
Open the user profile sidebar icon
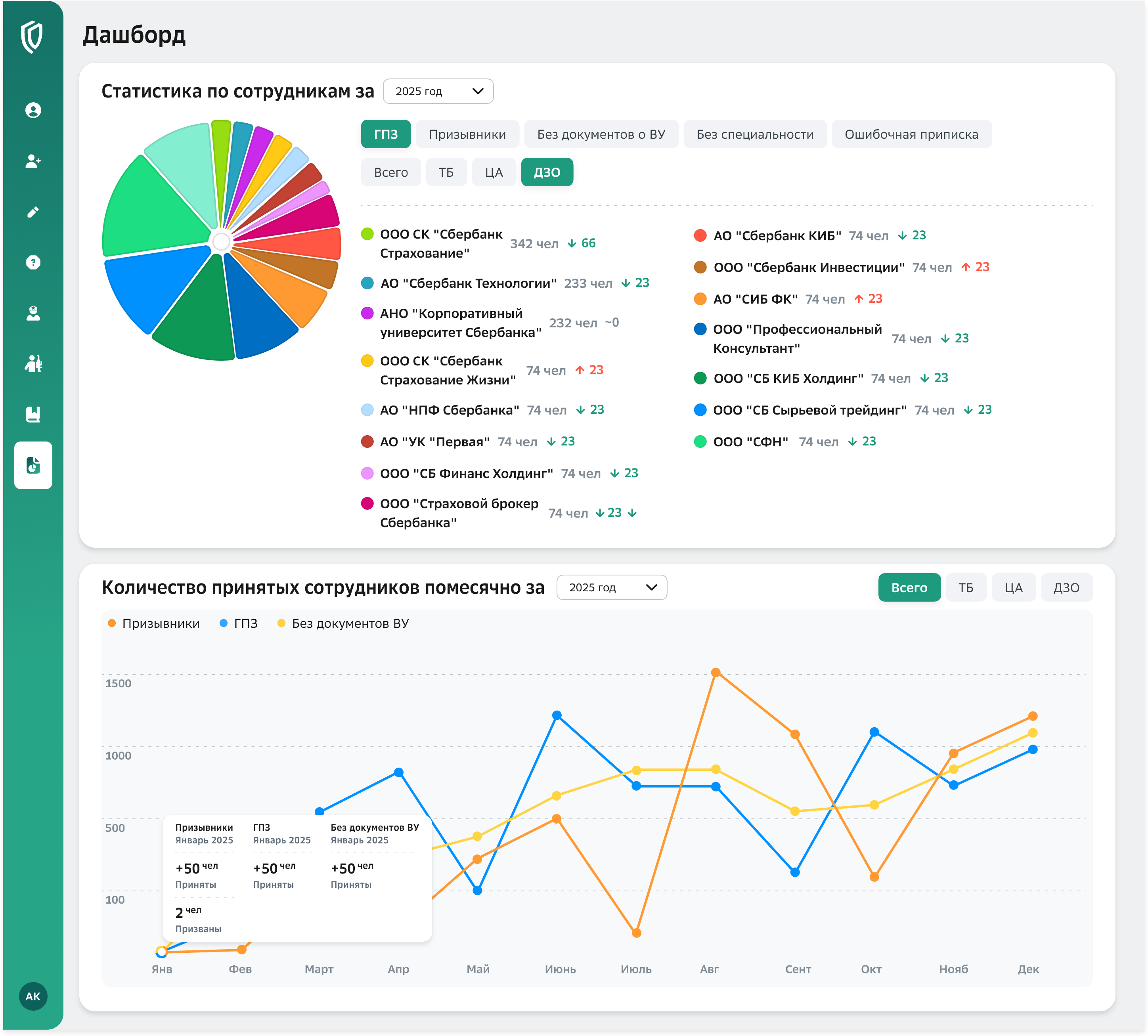[33, 111]
